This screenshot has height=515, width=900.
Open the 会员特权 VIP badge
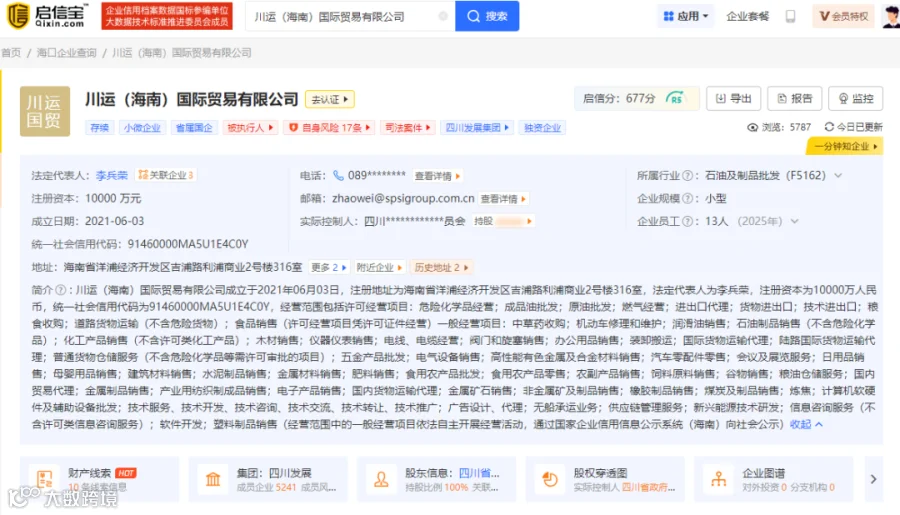coord(843,16)
